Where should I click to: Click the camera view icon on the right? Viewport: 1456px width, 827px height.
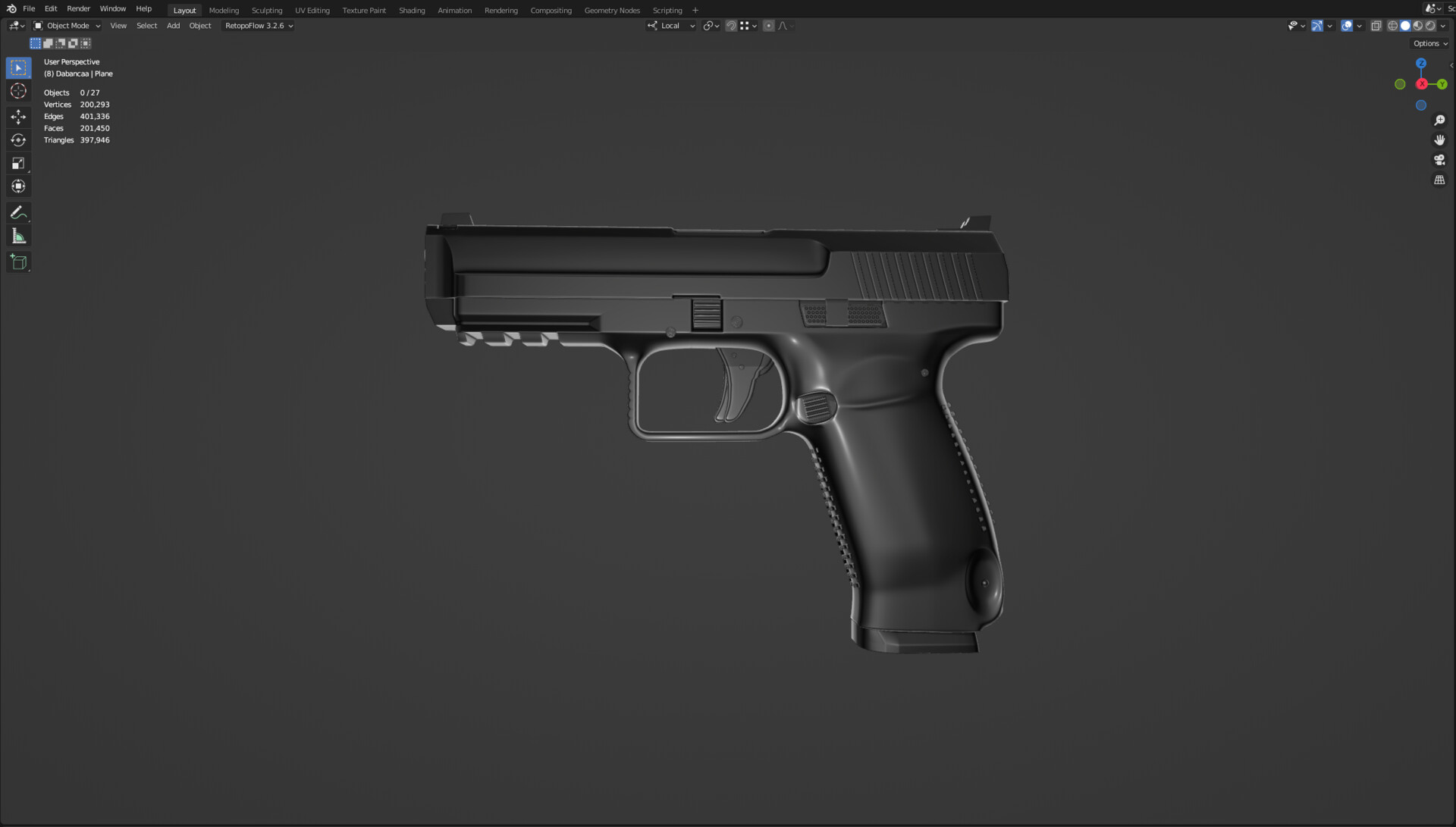pos(1440,160)
